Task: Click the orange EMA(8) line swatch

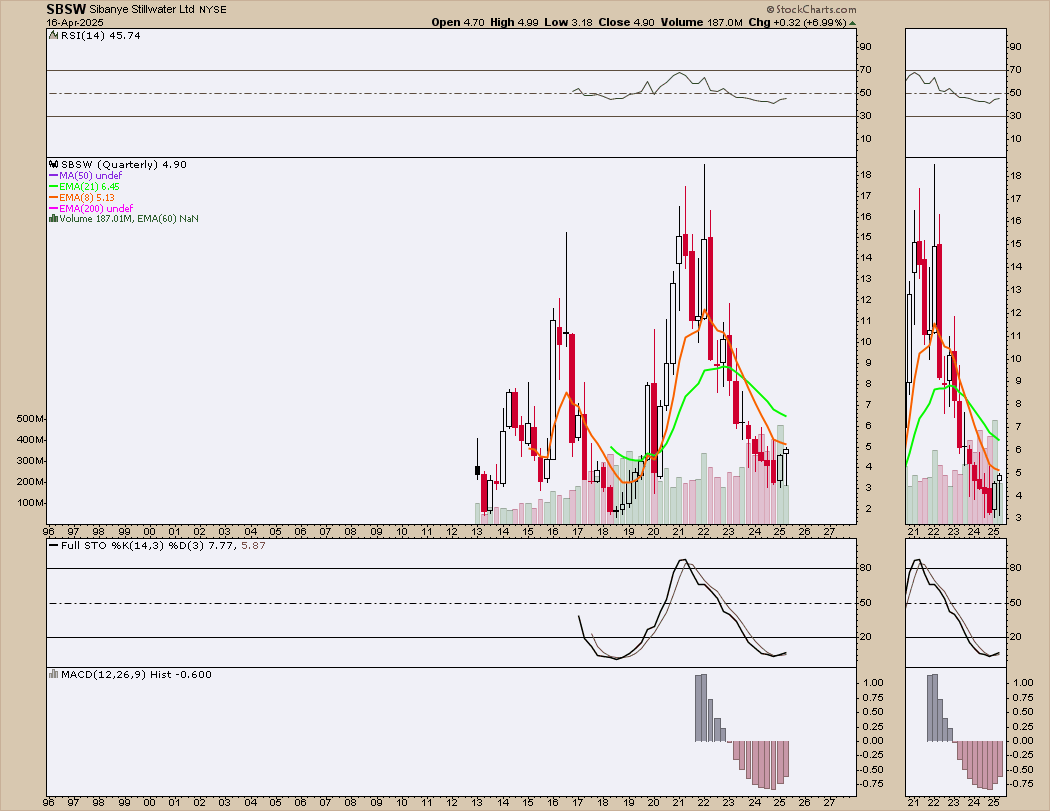Action: [54, 198]
